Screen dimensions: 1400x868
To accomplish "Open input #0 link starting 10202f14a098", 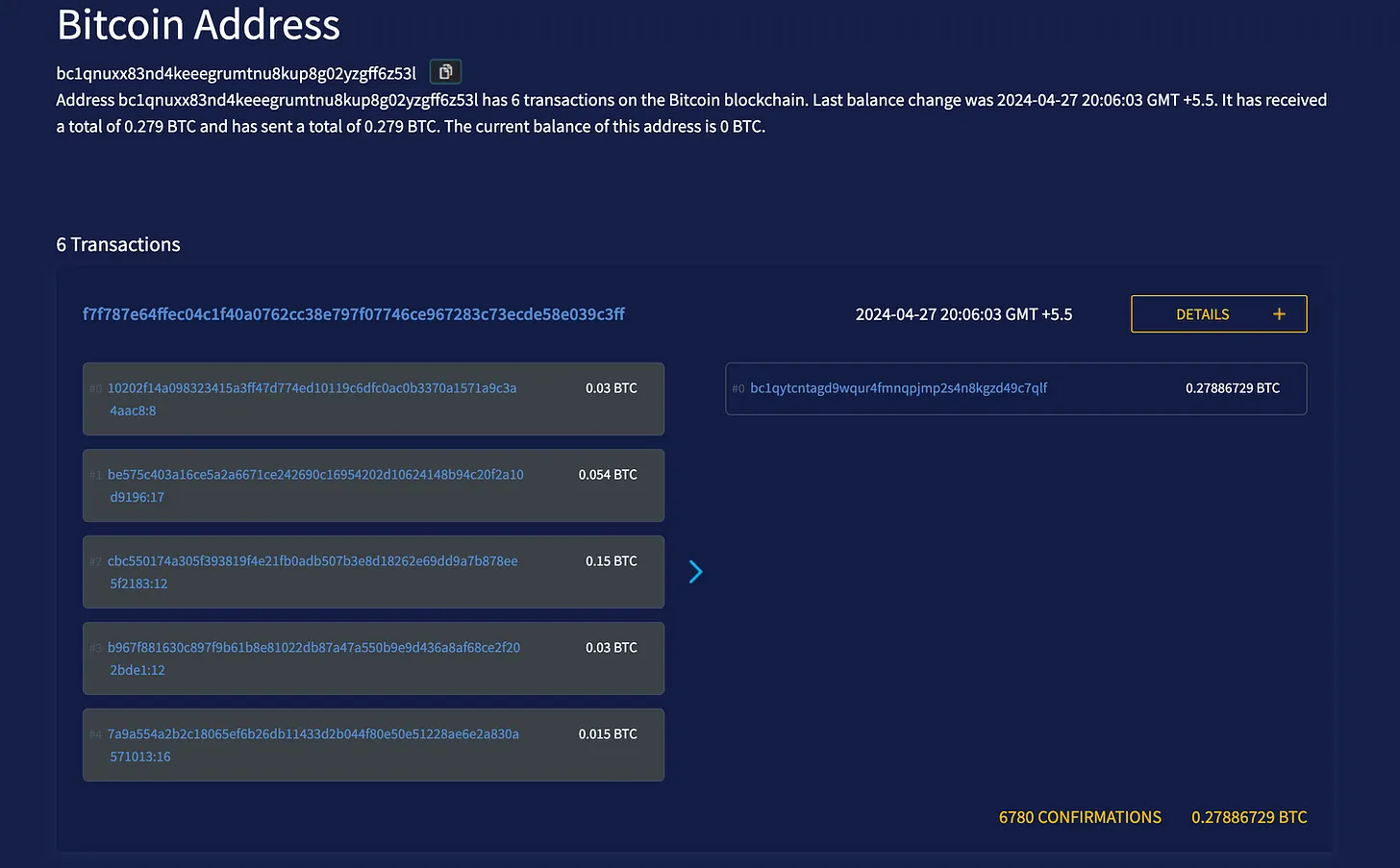I will 312,399.
